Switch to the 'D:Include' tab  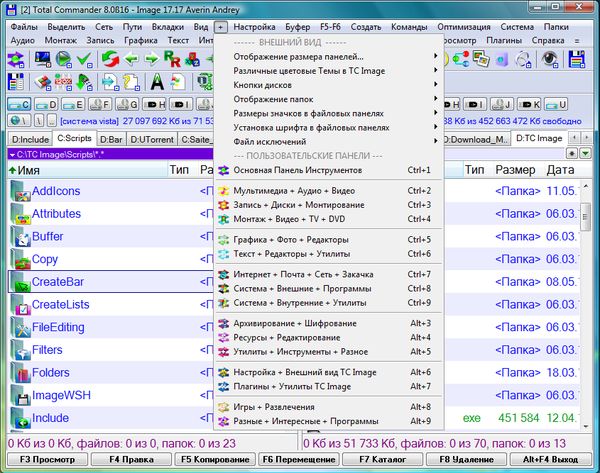tap(30, 139)
